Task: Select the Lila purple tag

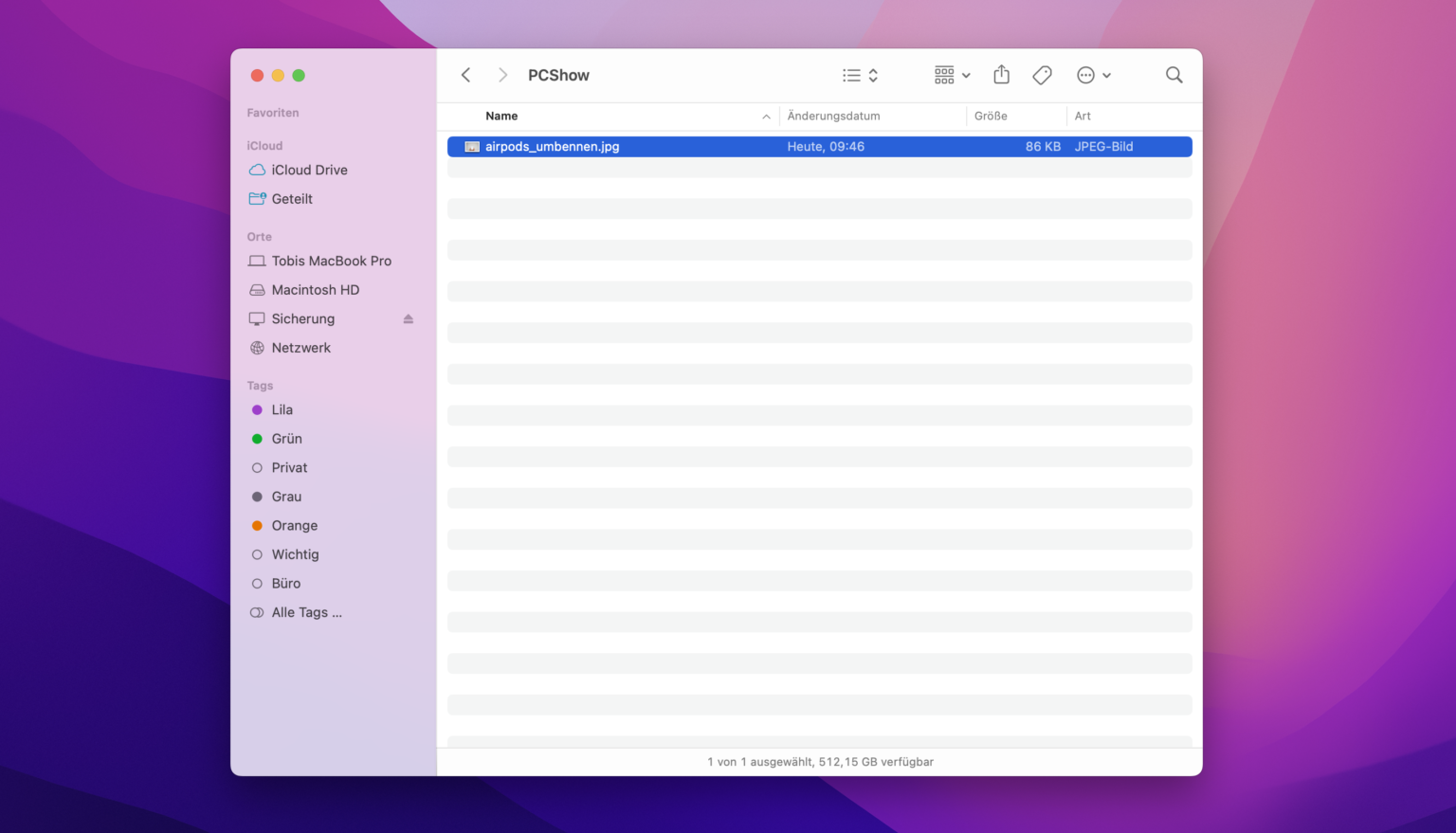Action: click(x=282, y=410)
